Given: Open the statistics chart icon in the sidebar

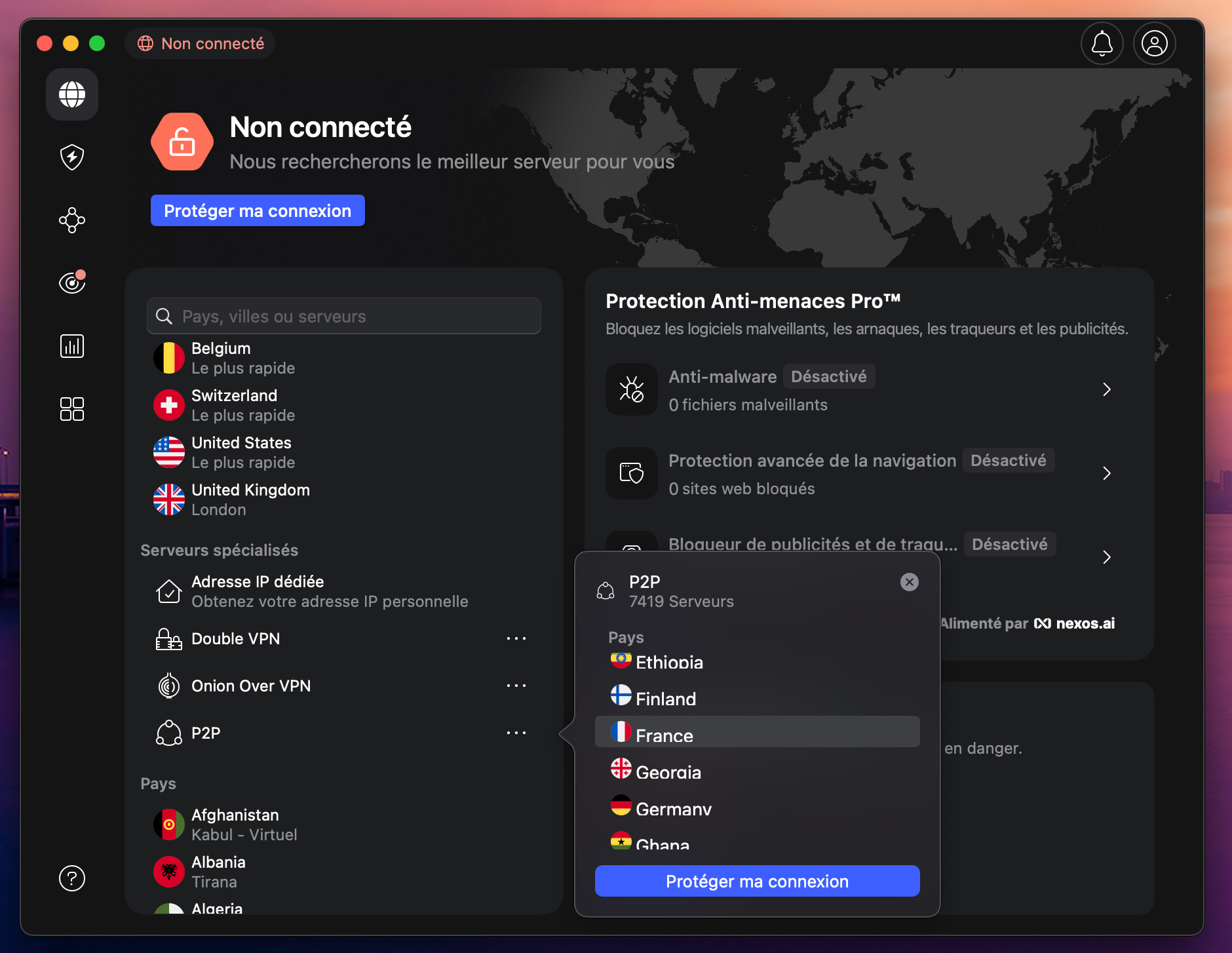Looking at the screenshot, I should click(x=72, y=345).
